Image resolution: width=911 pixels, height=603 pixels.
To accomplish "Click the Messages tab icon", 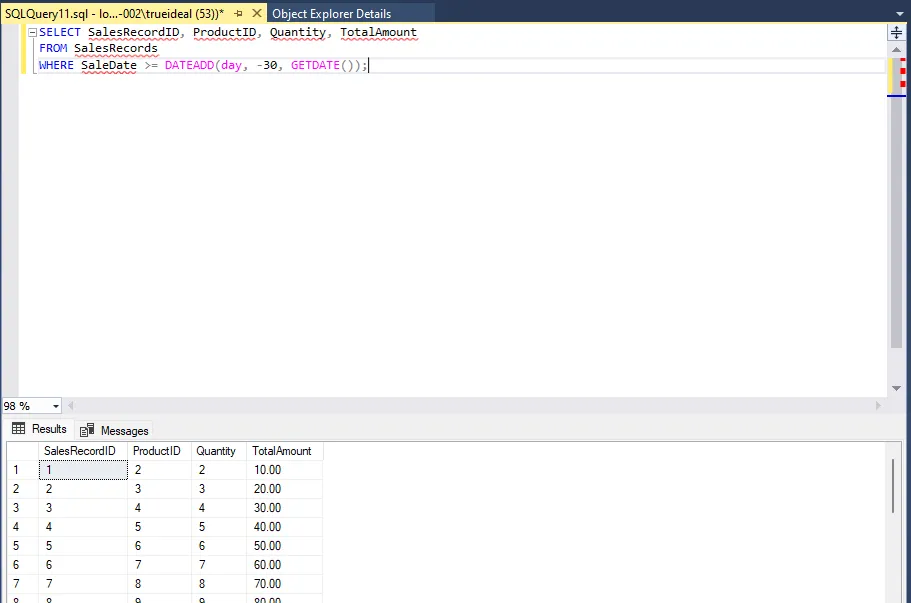I will coord(87,430).
